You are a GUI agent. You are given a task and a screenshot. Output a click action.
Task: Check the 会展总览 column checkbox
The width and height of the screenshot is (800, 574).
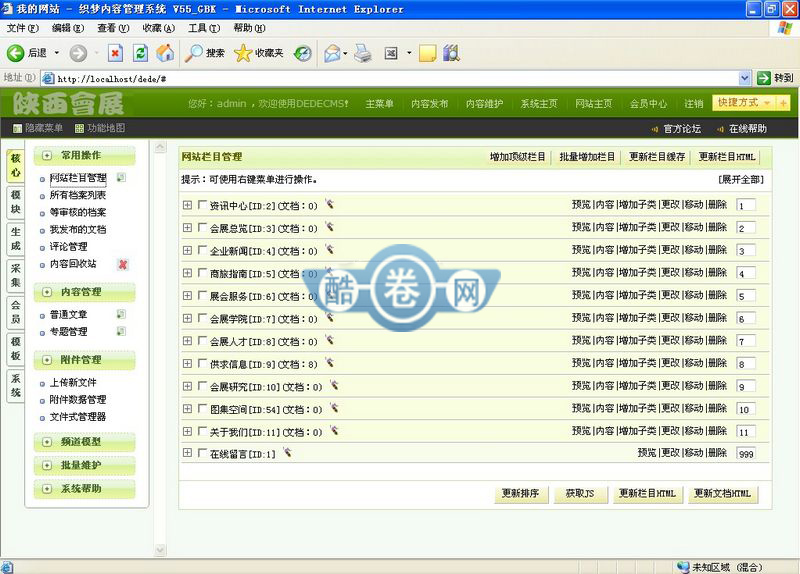click(202, 227)
